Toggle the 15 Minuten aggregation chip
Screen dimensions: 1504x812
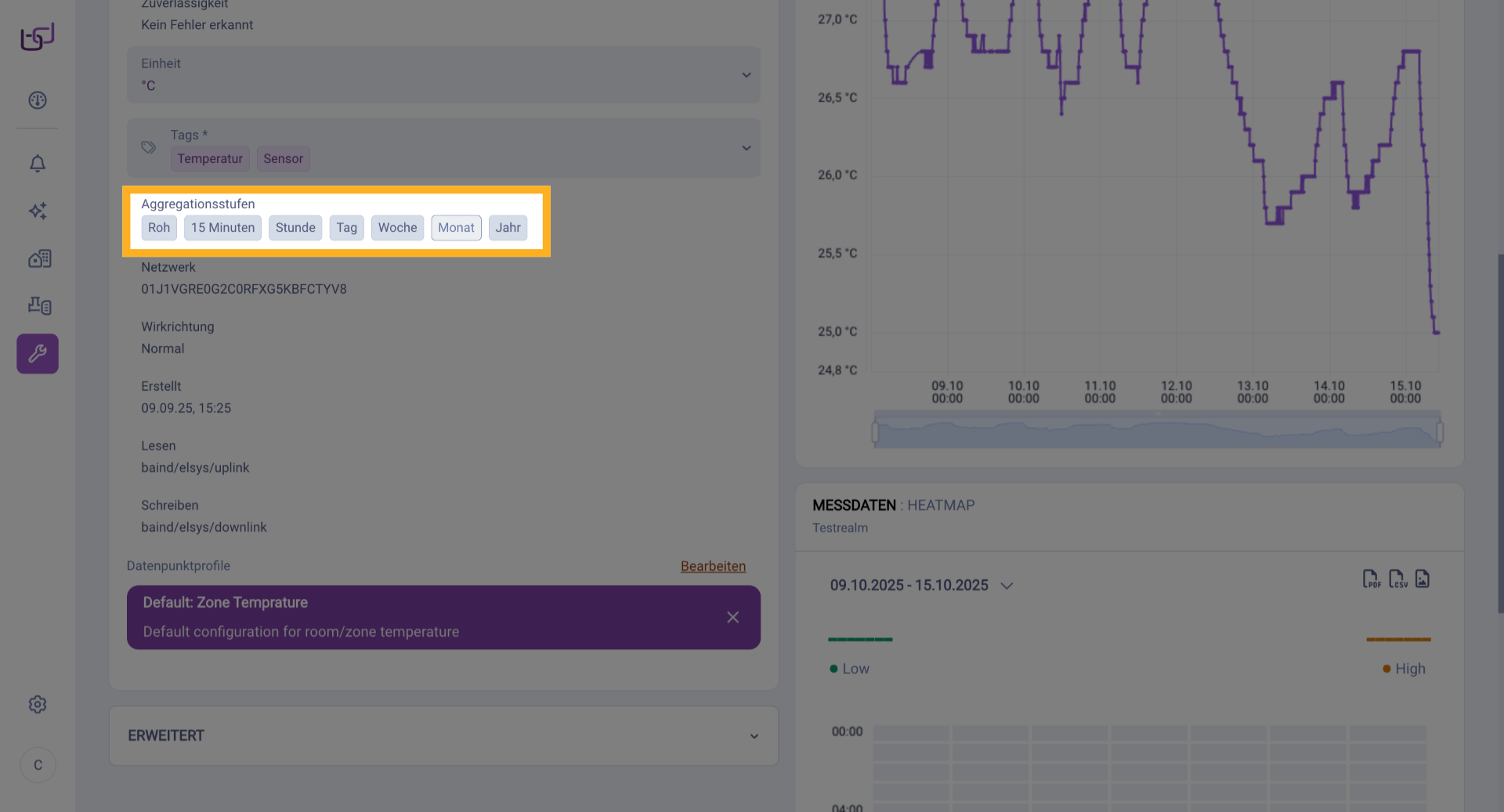222,228
